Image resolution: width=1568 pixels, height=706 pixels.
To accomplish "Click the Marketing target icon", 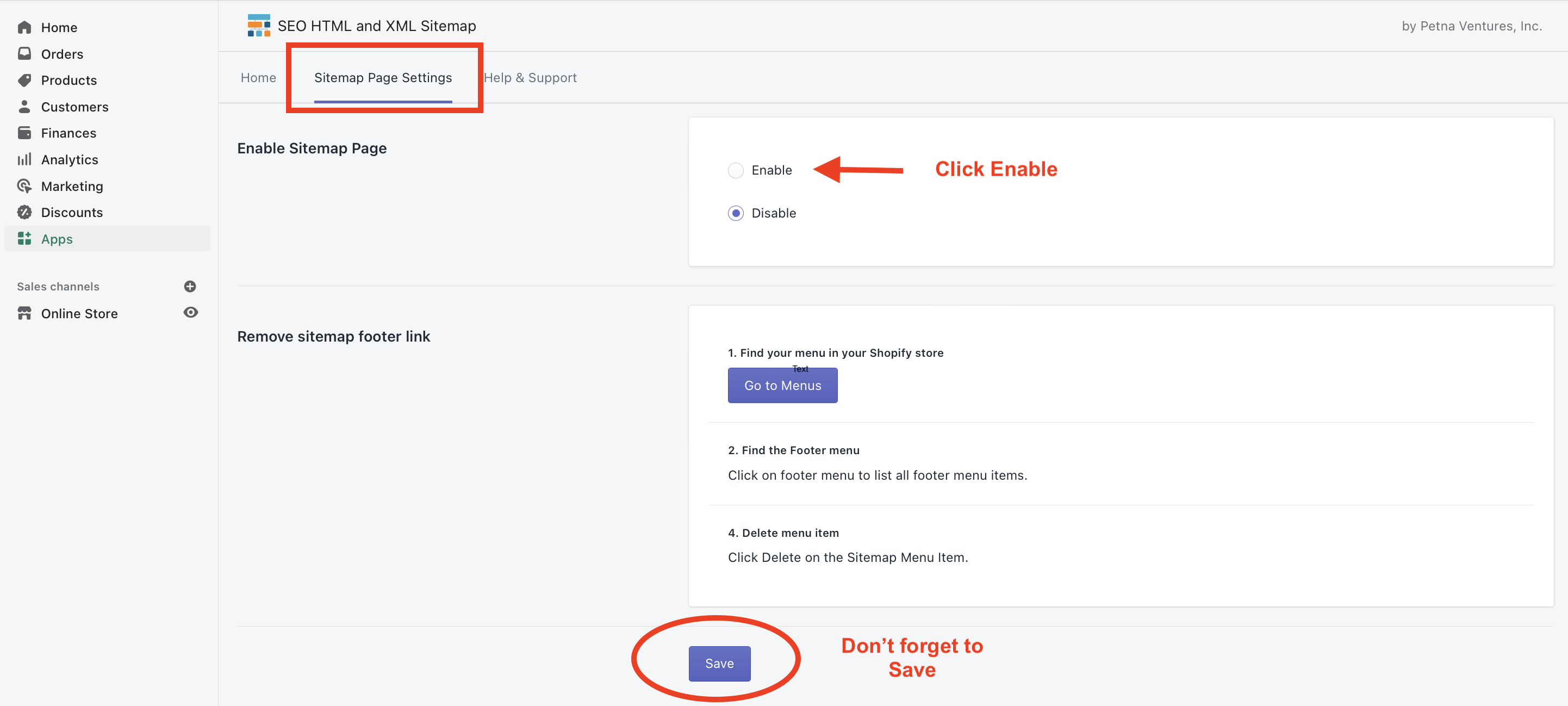I will (24, 186).
